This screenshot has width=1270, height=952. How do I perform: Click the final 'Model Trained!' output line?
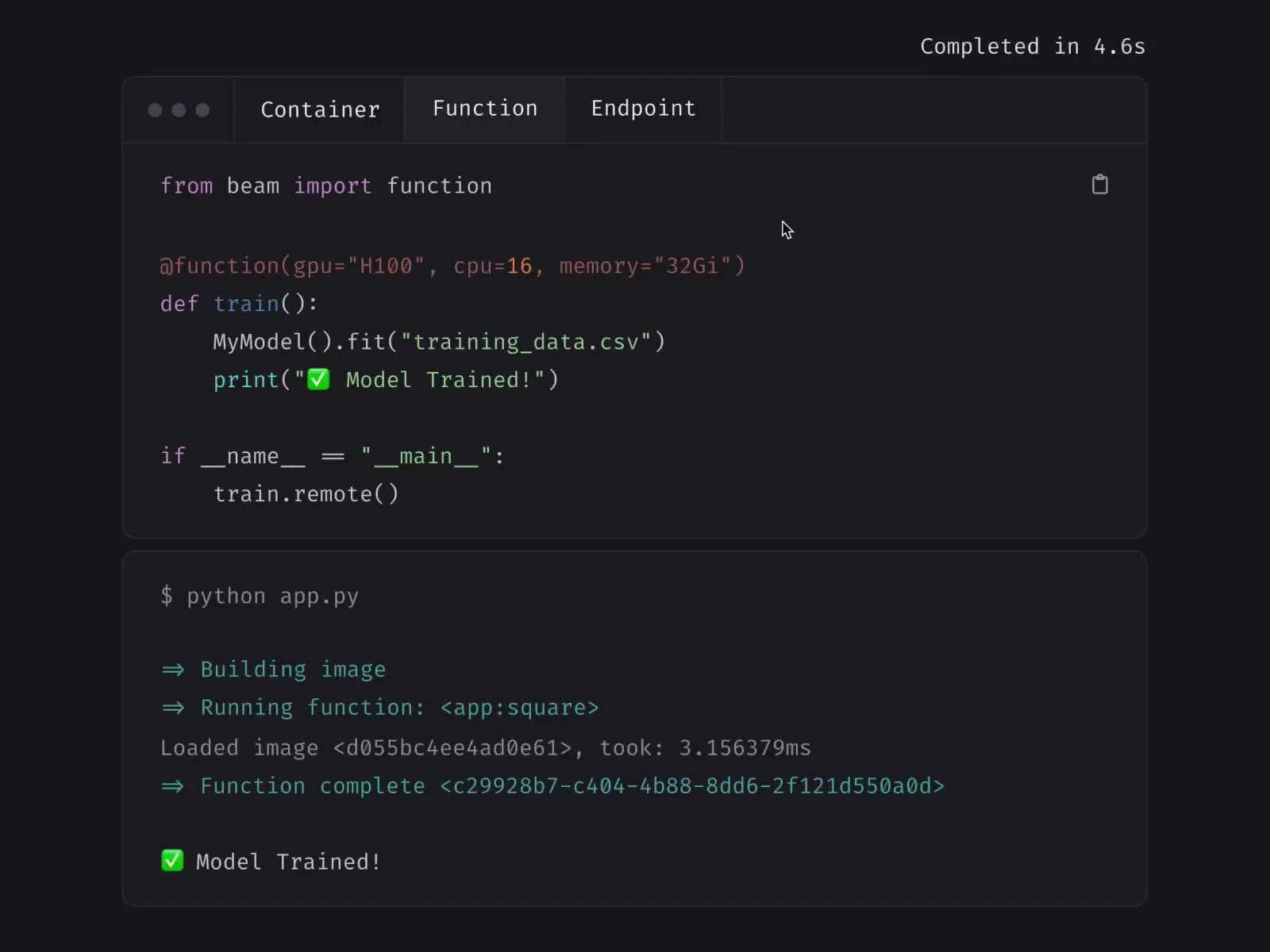pos(271,862)
